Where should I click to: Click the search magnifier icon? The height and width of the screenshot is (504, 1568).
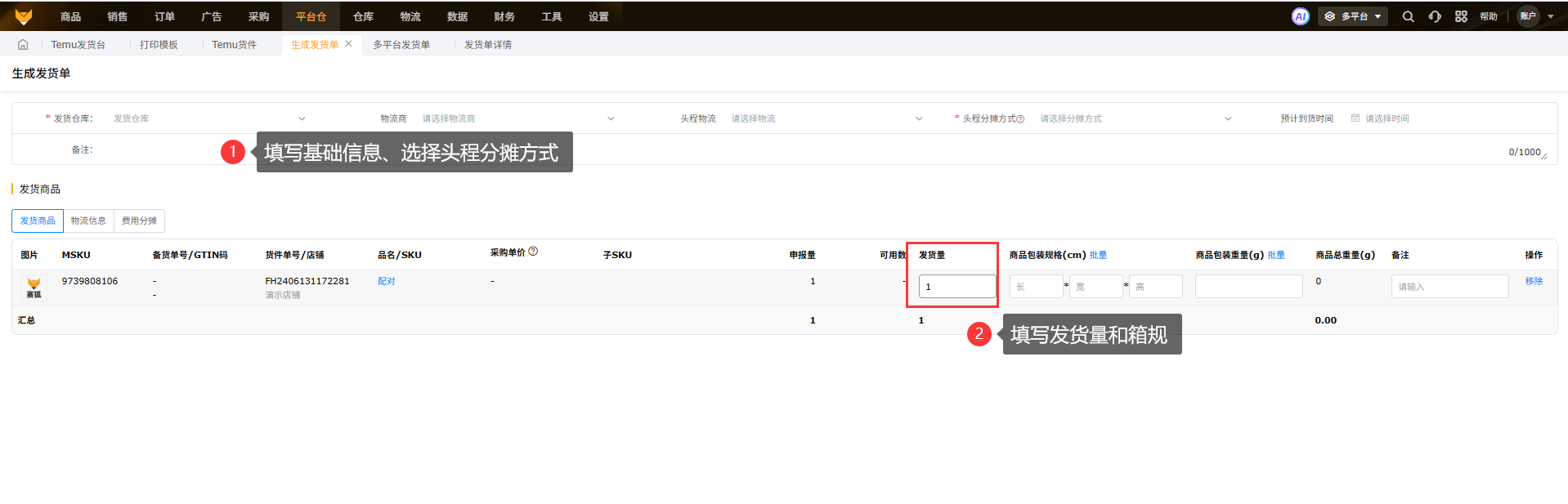1408,16
